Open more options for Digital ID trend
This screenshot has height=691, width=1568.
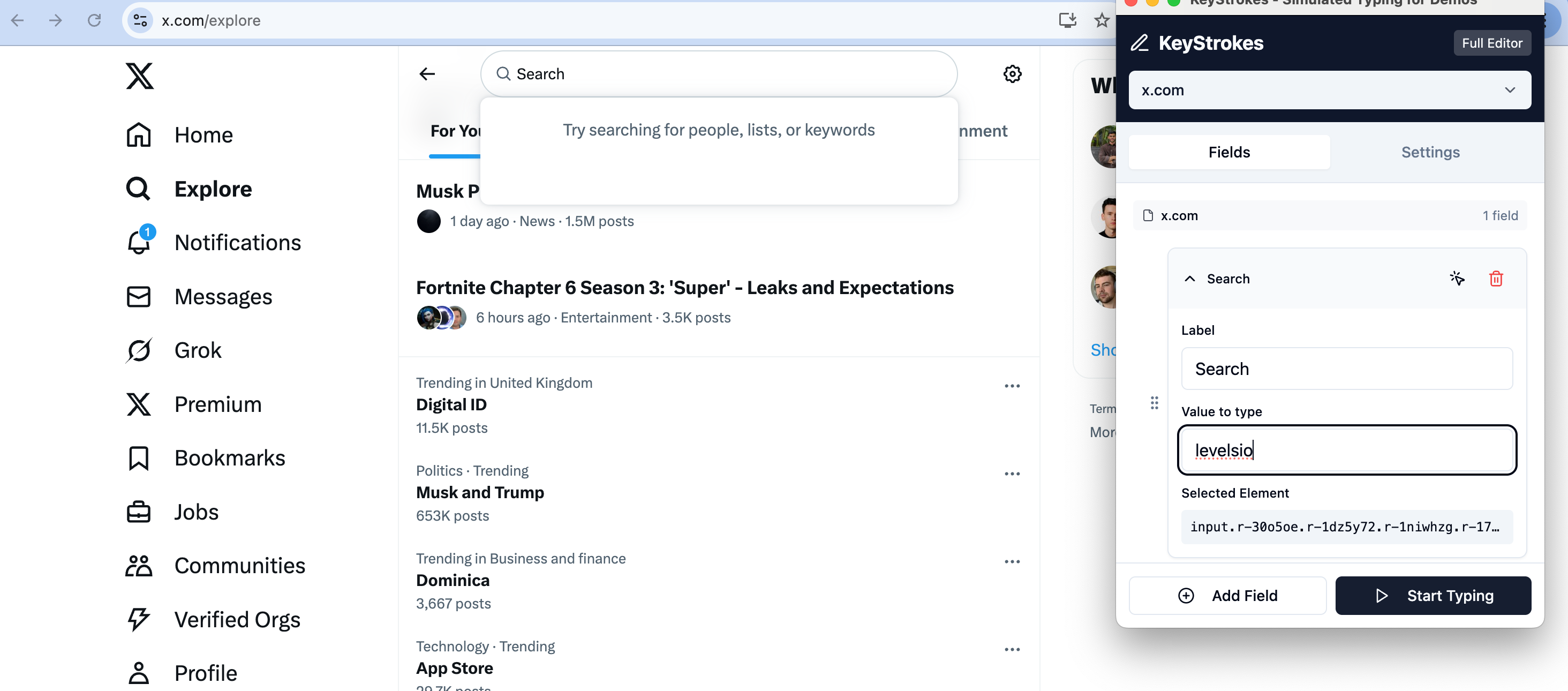coord(1012,385)
